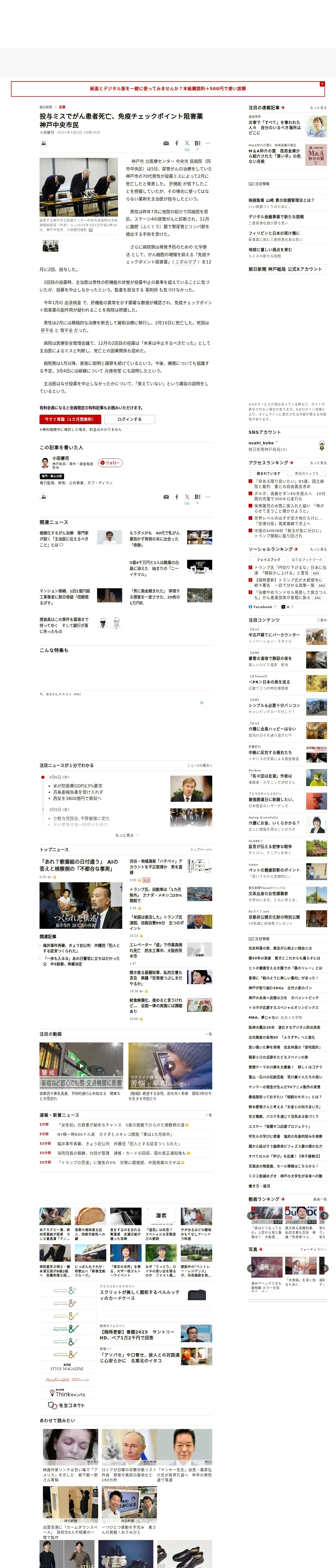Screen dimensions: 336x1568
Task: Play the 警戒 traffic impact video
Action: click(81, 1066)
